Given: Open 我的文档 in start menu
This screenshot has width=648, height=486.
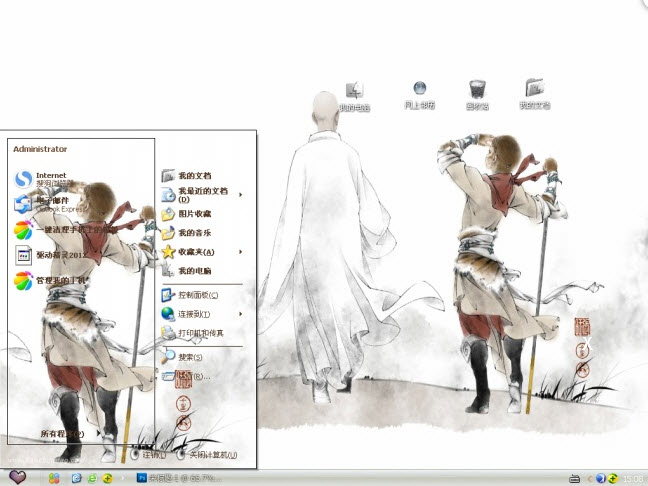Looking at the screenshot, I should 186,176.
